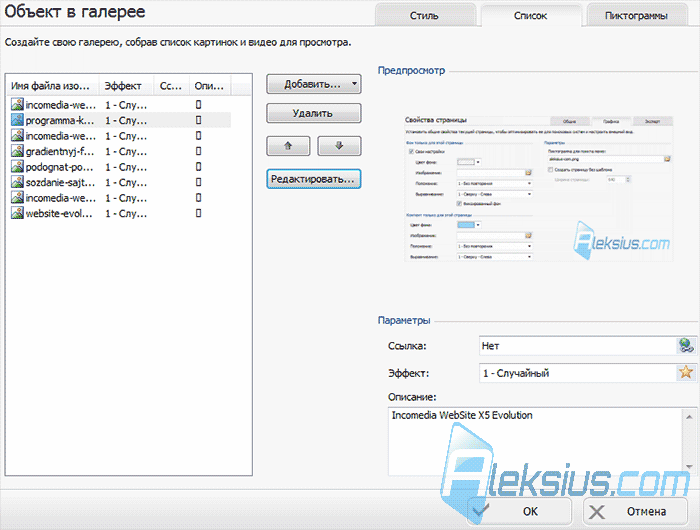Click description marker of programma-k row
Image resolution: width=700 pixels, height=530 pixels.
tap(199, 120)
